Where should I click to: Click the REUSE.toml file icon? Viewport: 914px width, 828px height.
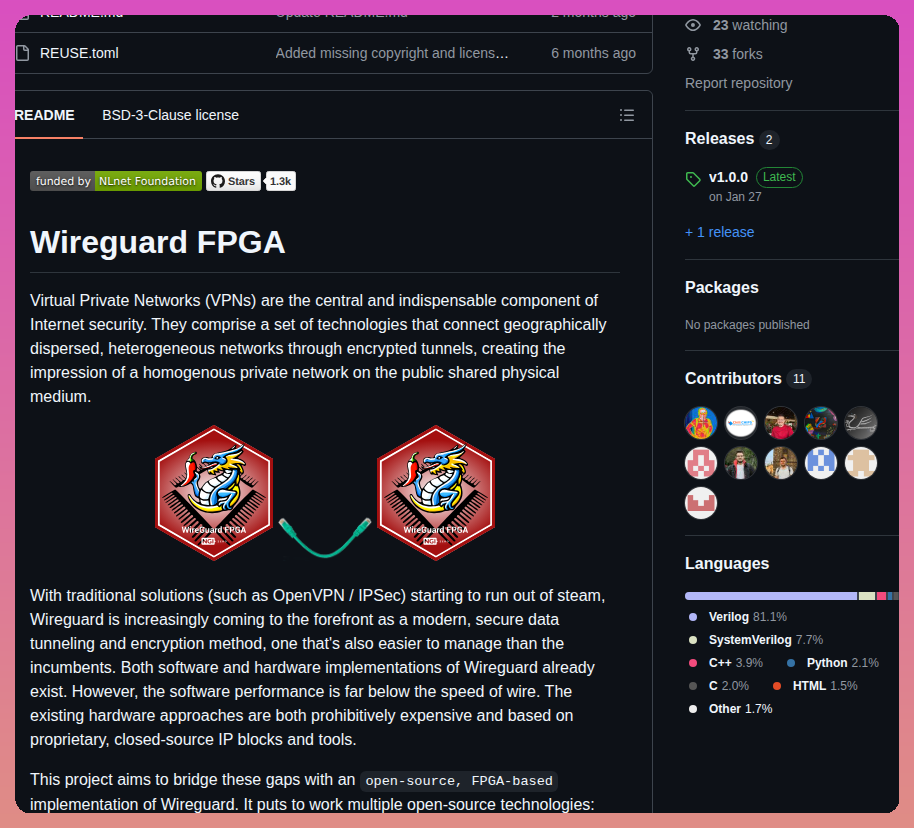tap(23, 53)
